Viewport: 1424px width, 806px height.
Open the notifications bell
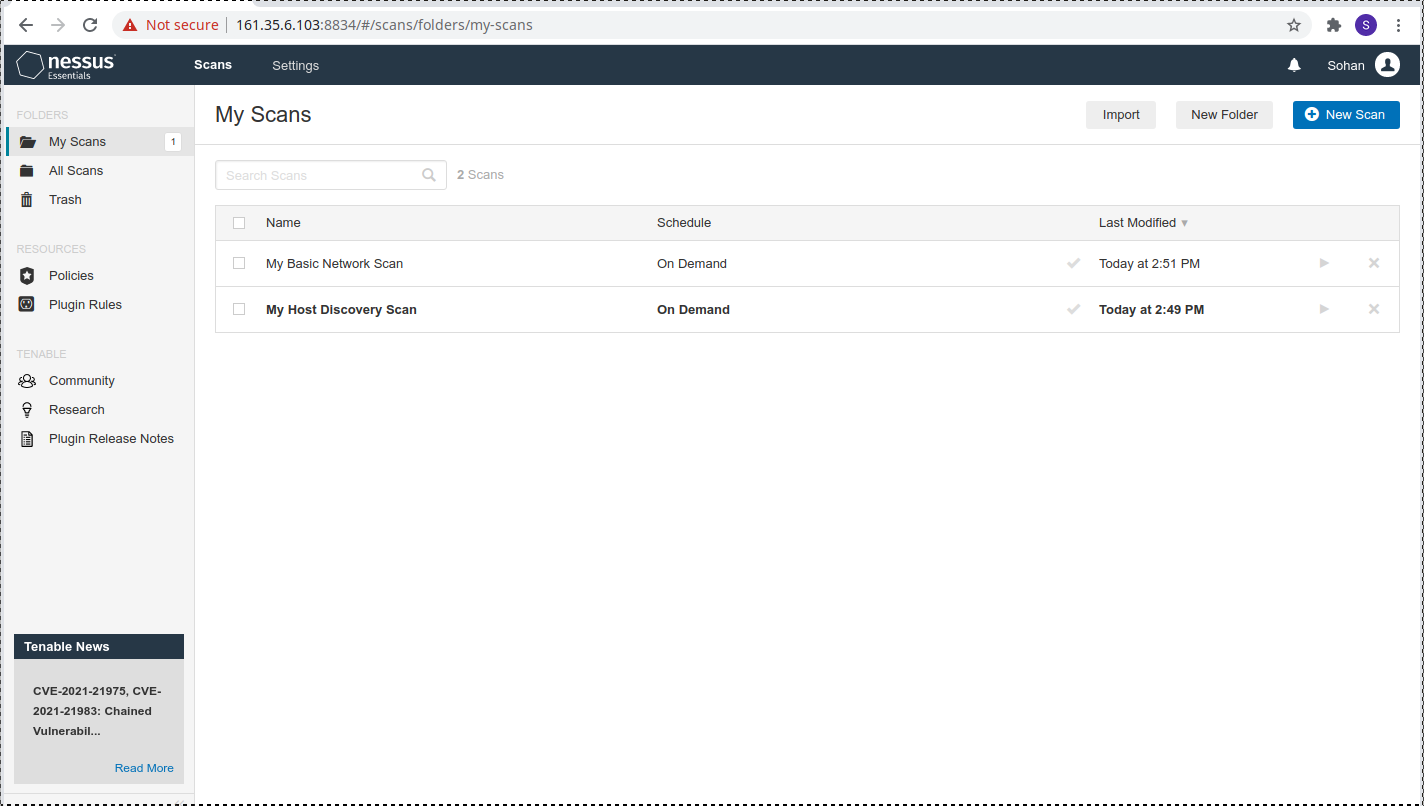coord(1294,65)
